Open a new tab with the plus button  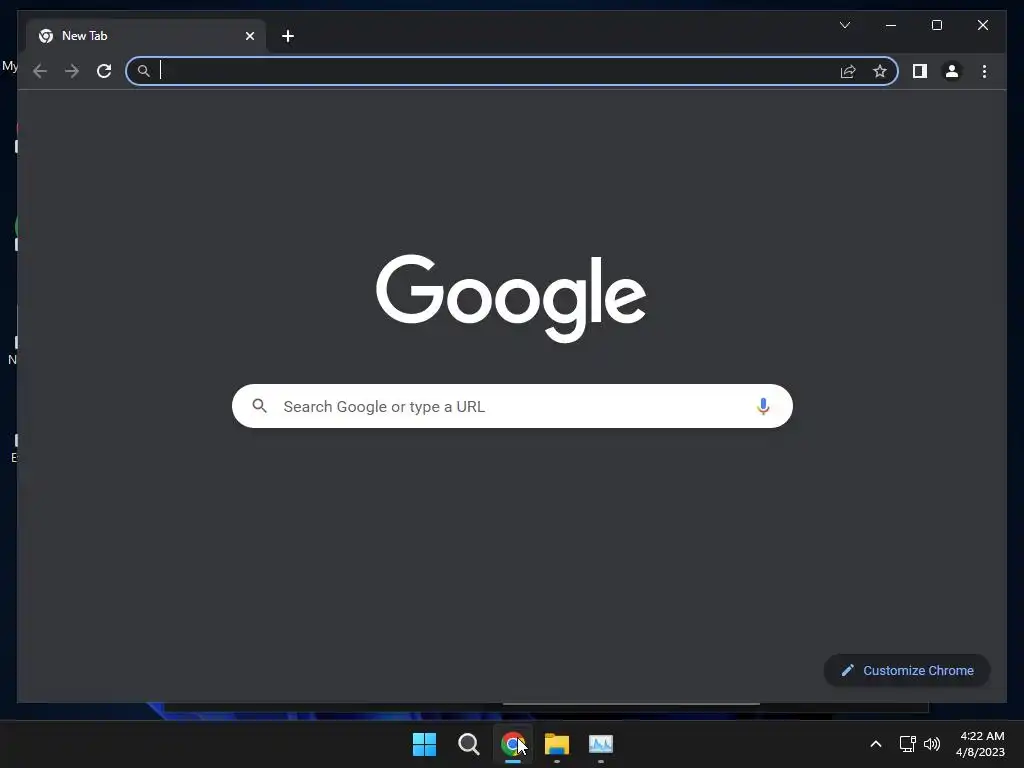click(288, 36)
